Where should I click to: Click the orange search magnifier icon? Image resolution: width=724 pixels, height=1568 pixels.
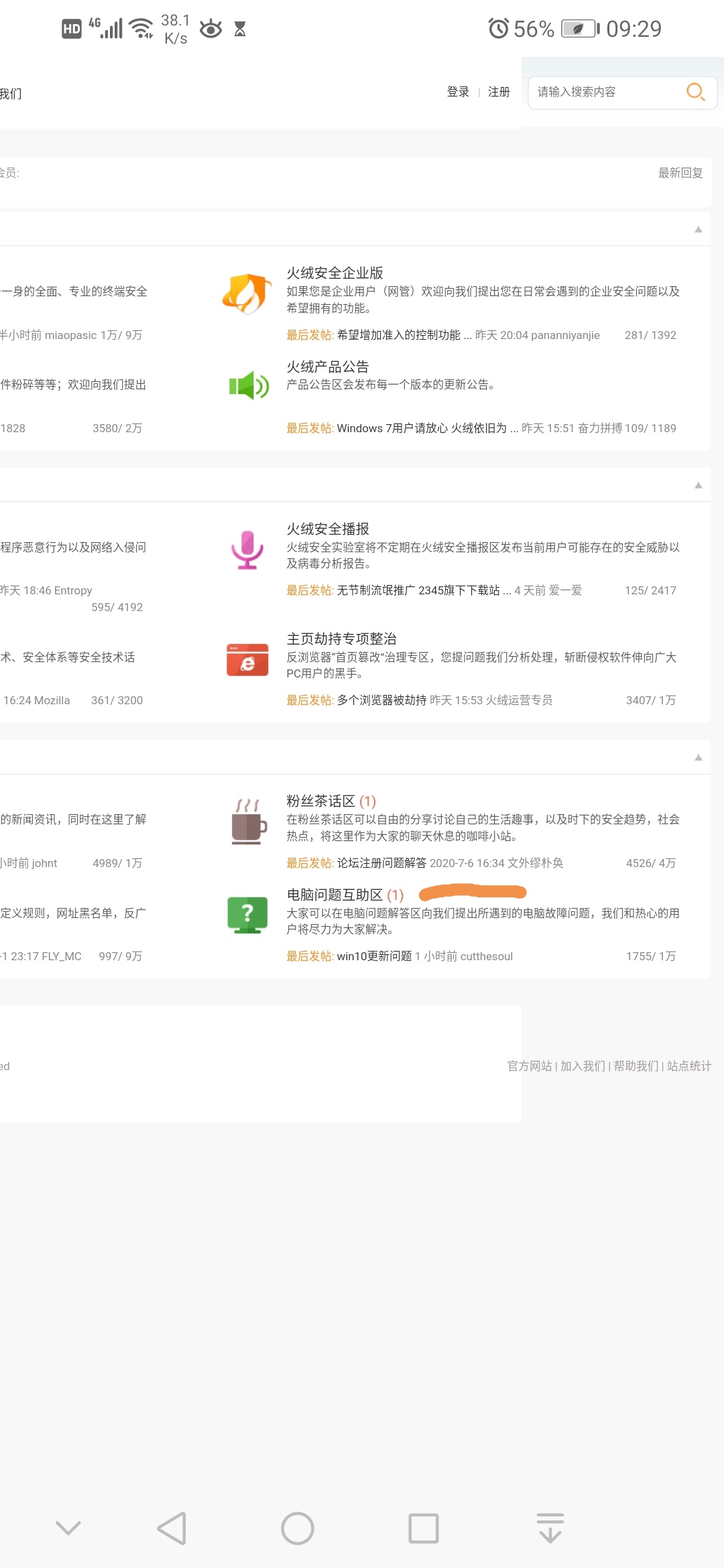pyautogui.click(x=695, y=92)
